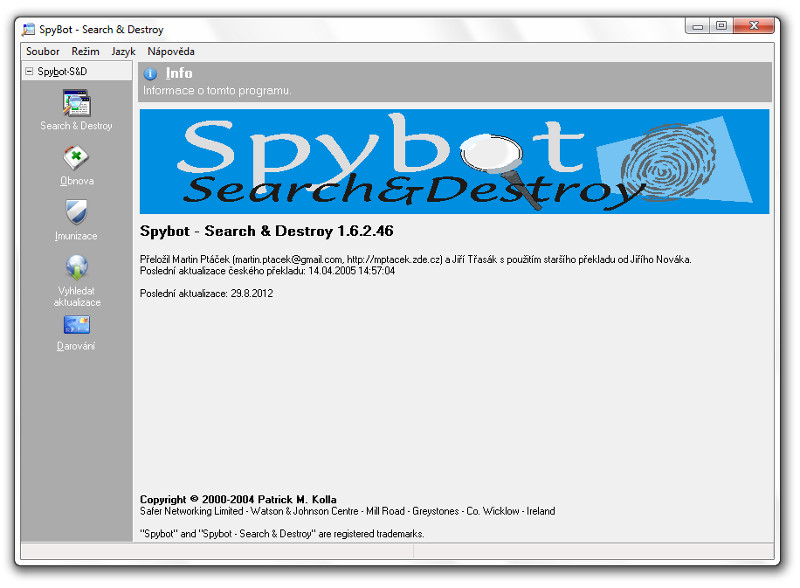Select the Darování sidebar label
Image resolution: width=800 pixels, height=588 pixels.
click(x=76, y=346)
